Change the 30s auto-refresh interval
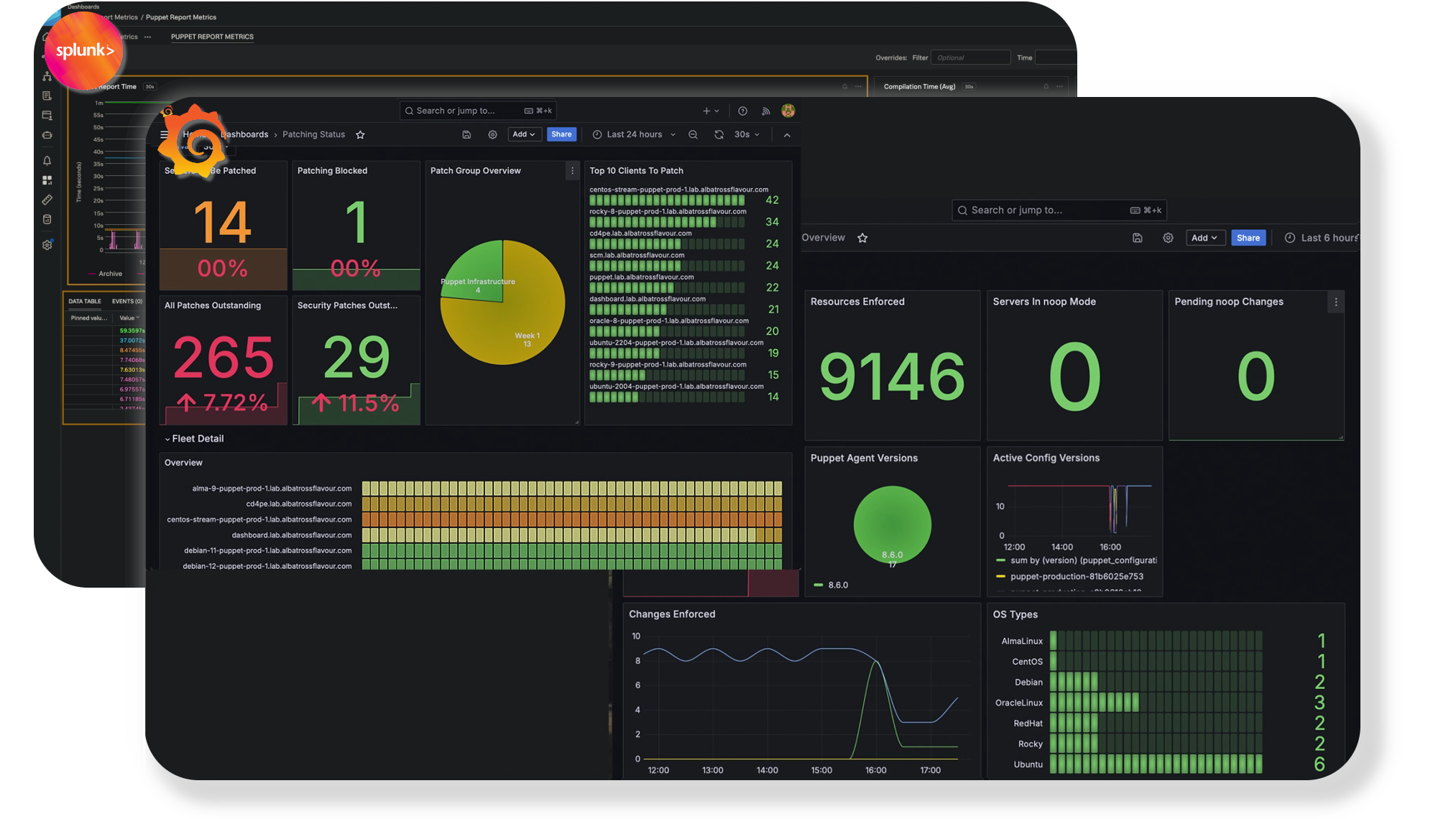The height and width of the screenshot is (819, 1456). [745, 134]
